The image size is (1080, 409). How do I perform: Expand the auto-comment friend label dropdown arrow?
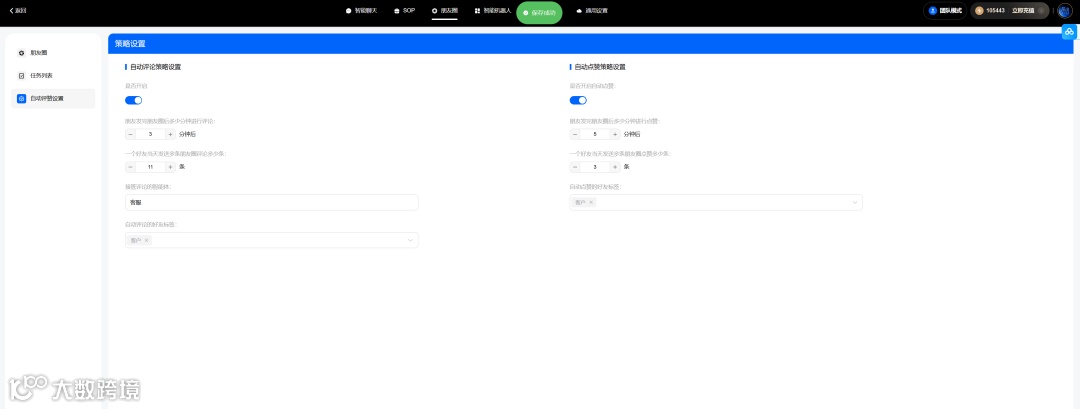pos(410,240)
